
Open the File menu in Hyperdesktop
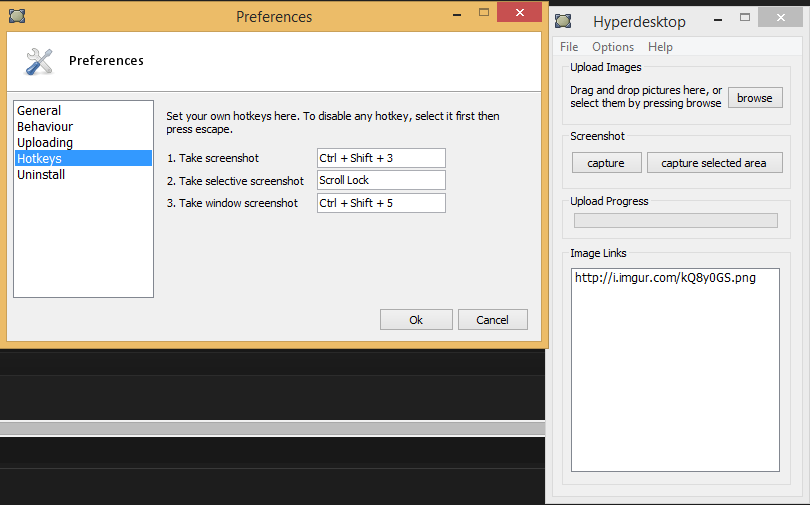tap(569, 47)
